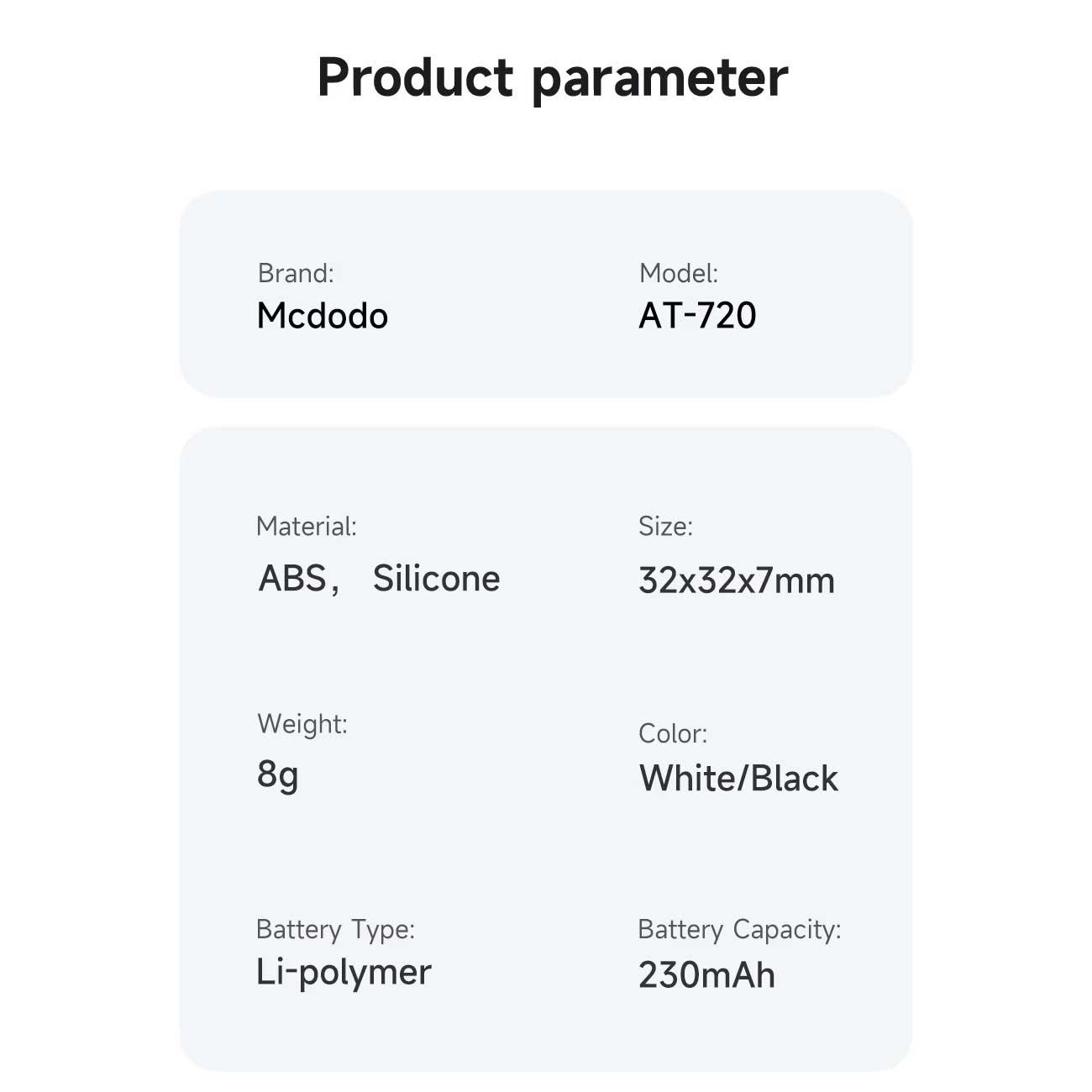
Task: Click the word "White" in color value
Action: coord(685,779)
